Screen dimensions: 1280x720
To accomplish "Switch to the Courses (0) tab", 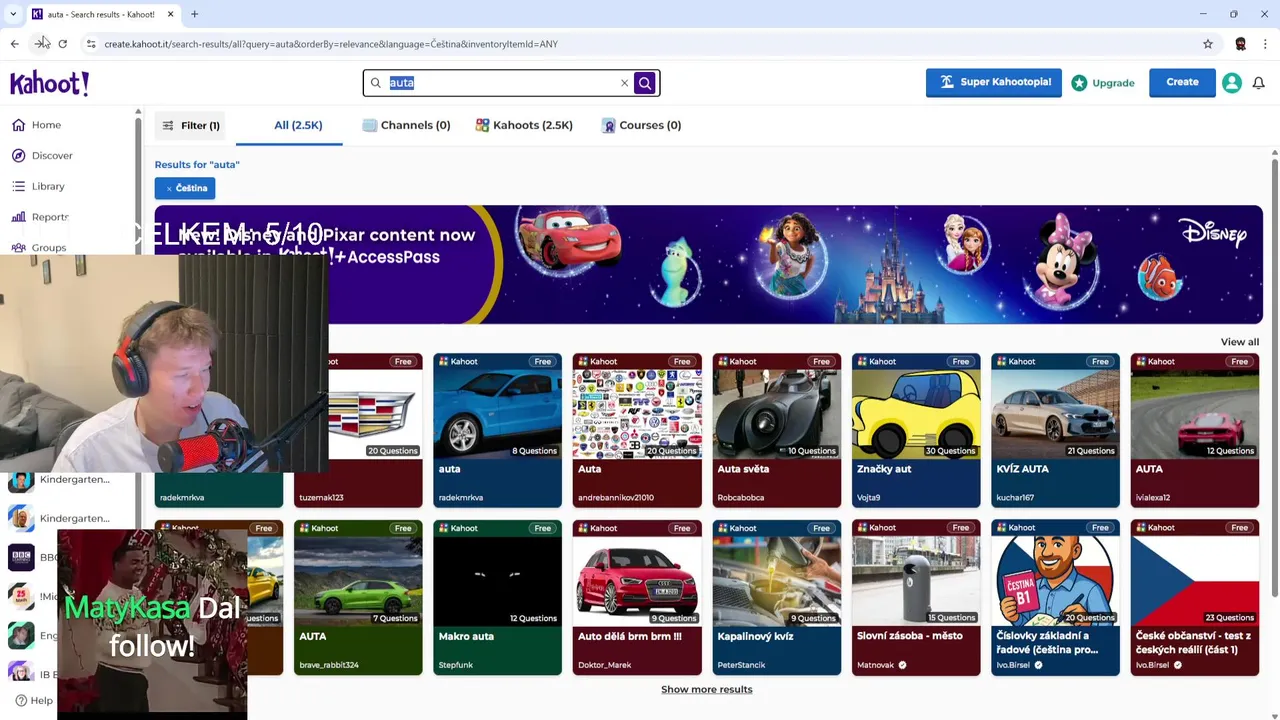I will click(x=641, y=125).
